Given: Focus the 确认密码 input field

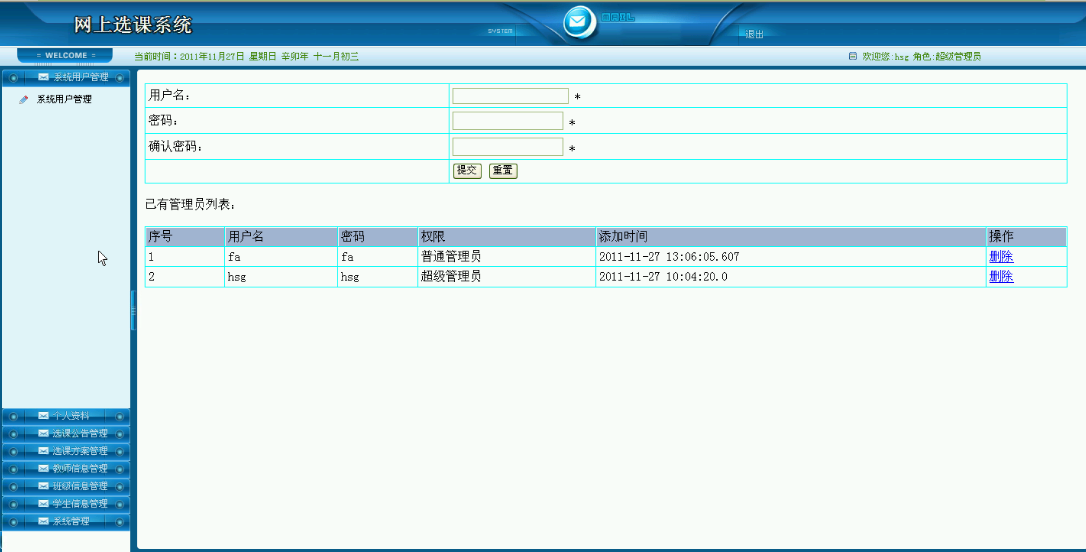Looking at the screenshot, I should (508, 147).
